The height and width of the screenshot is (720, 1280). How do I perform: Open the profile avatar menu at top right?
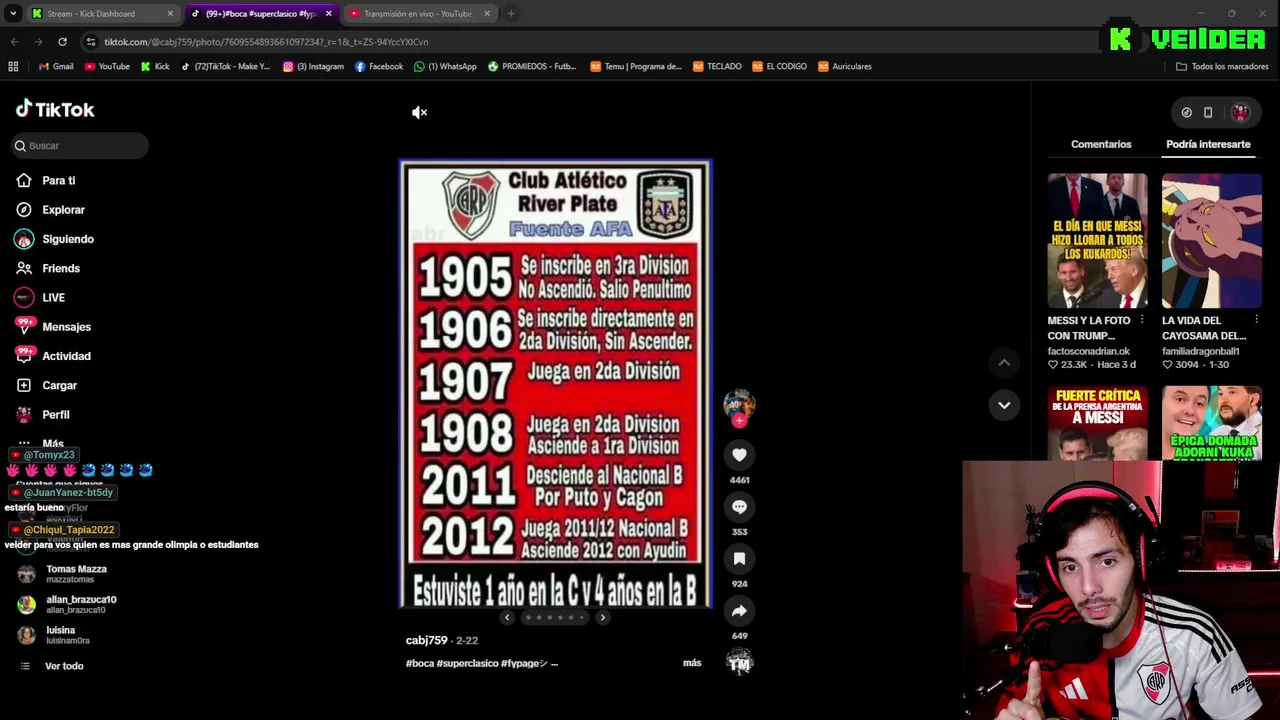[x=1240, y=113]
